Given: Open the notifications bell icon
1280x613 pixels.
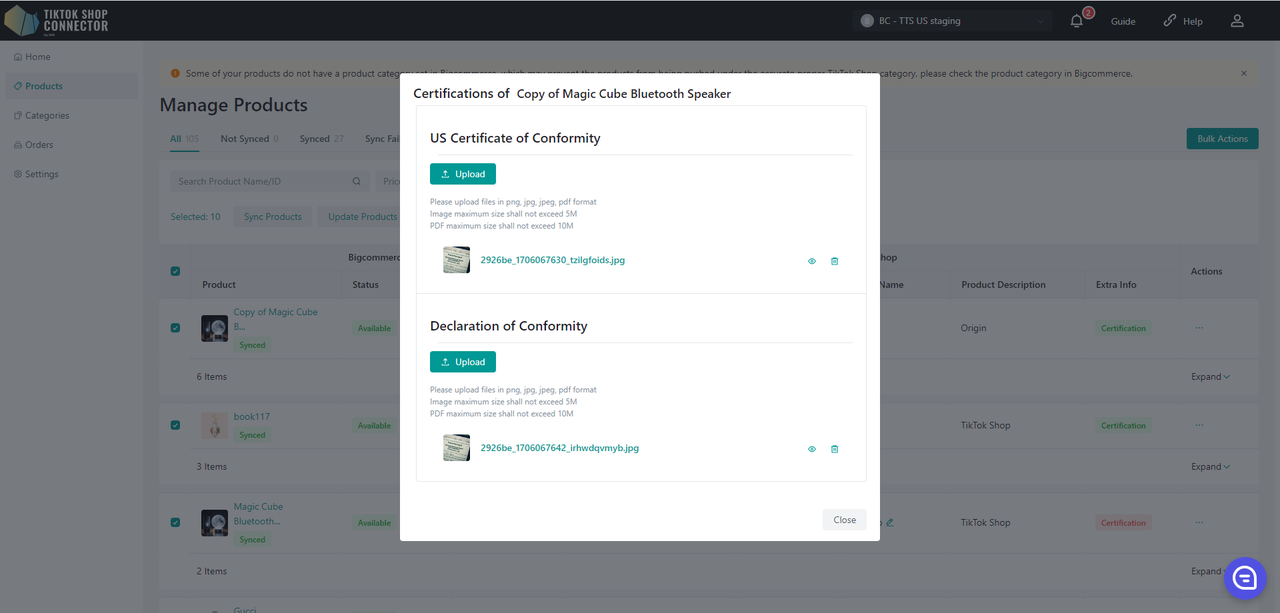Looking at the screenshot, I should 1077,21.
